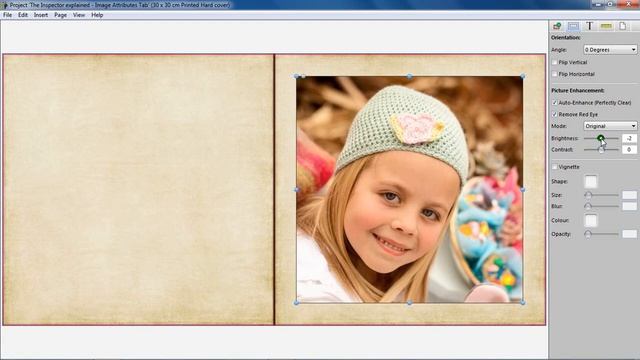
Task: Open the Page attributes tab icon
Action: coord(622,26)
